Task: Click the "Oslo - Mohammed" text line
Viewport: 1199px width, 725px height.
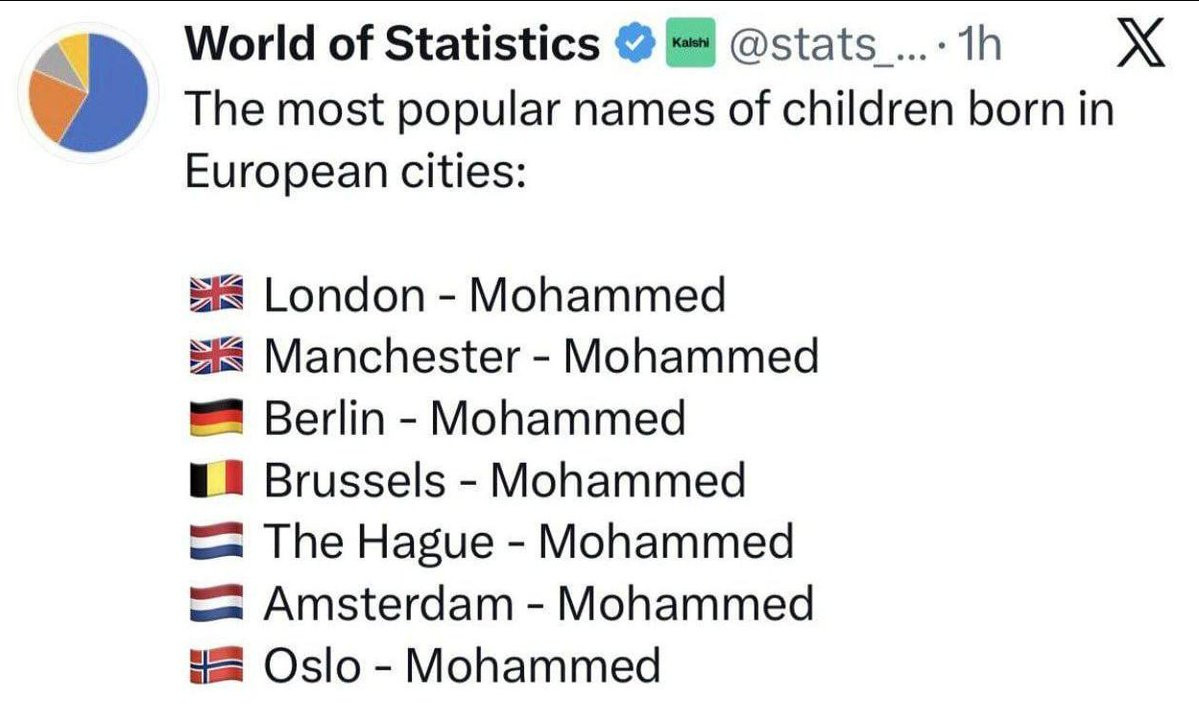Action: (x=461, y=666)
